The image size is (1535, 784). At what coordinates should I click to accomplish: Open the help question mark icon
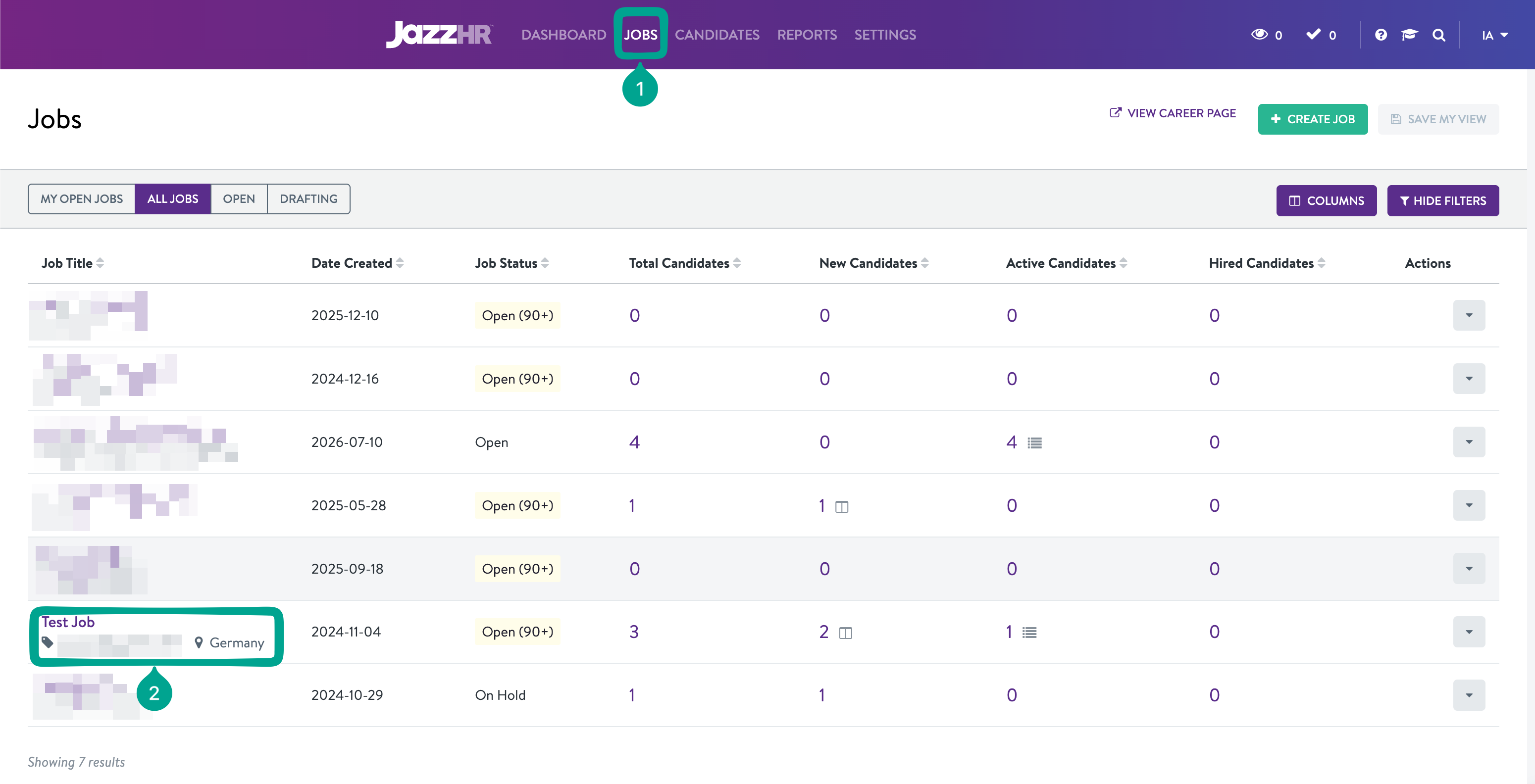pyautogui.click(x=1381, y=35)
